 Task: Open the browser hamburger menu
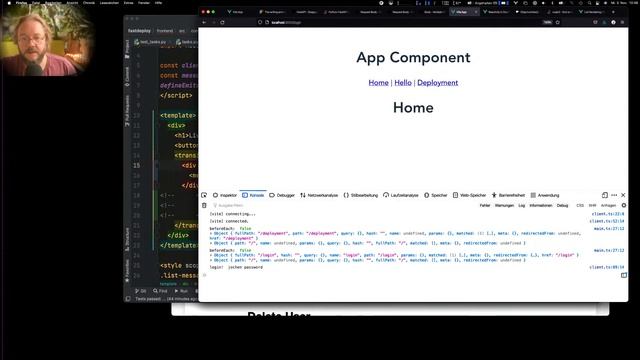622,22
